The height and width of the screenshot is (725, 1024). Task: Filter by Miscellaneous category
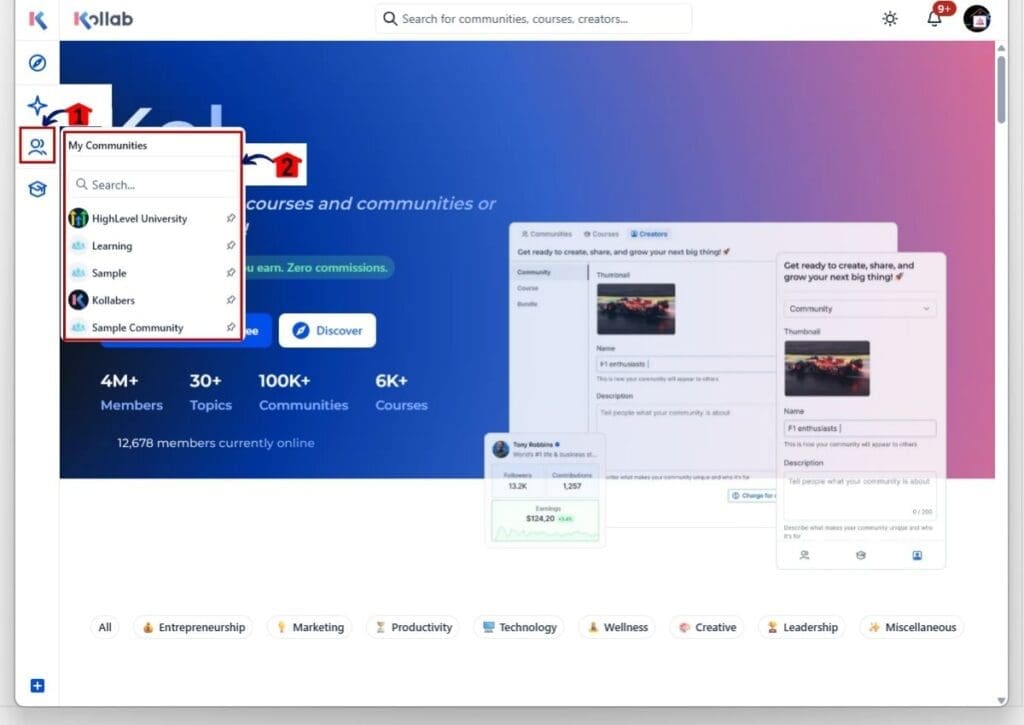point(912,627)
